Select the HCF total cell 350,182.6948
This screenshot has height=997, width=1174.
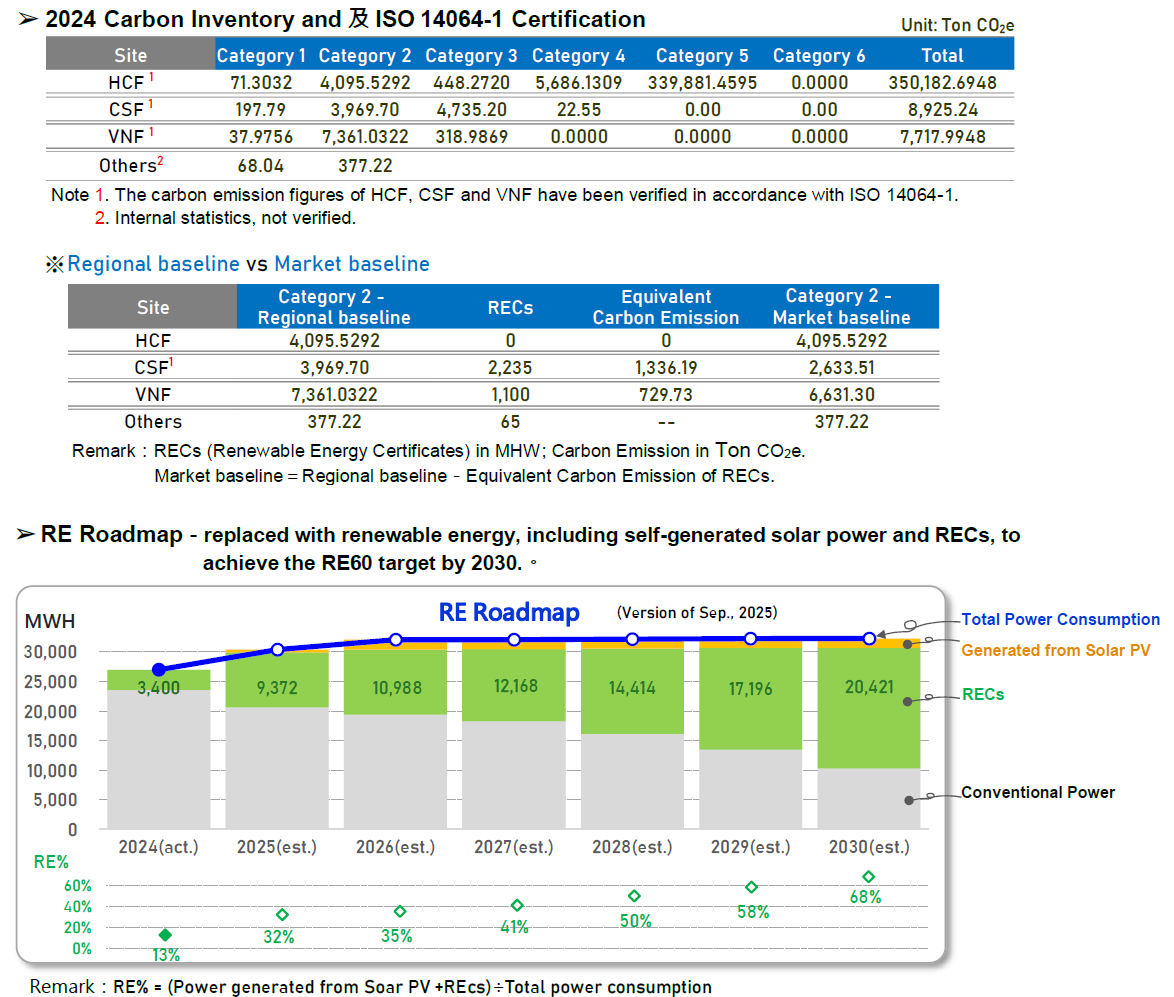(x=942, y=83)
